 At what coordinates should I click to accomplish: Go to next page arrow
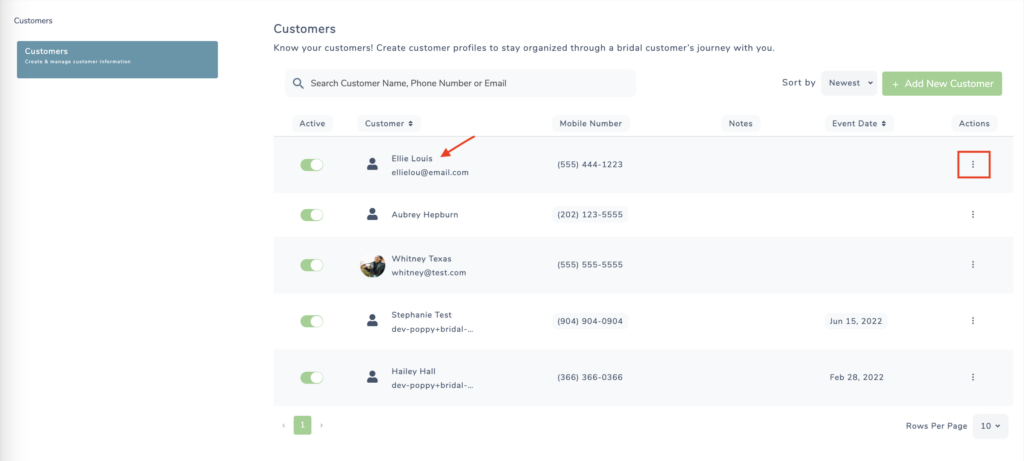point(321,425)
